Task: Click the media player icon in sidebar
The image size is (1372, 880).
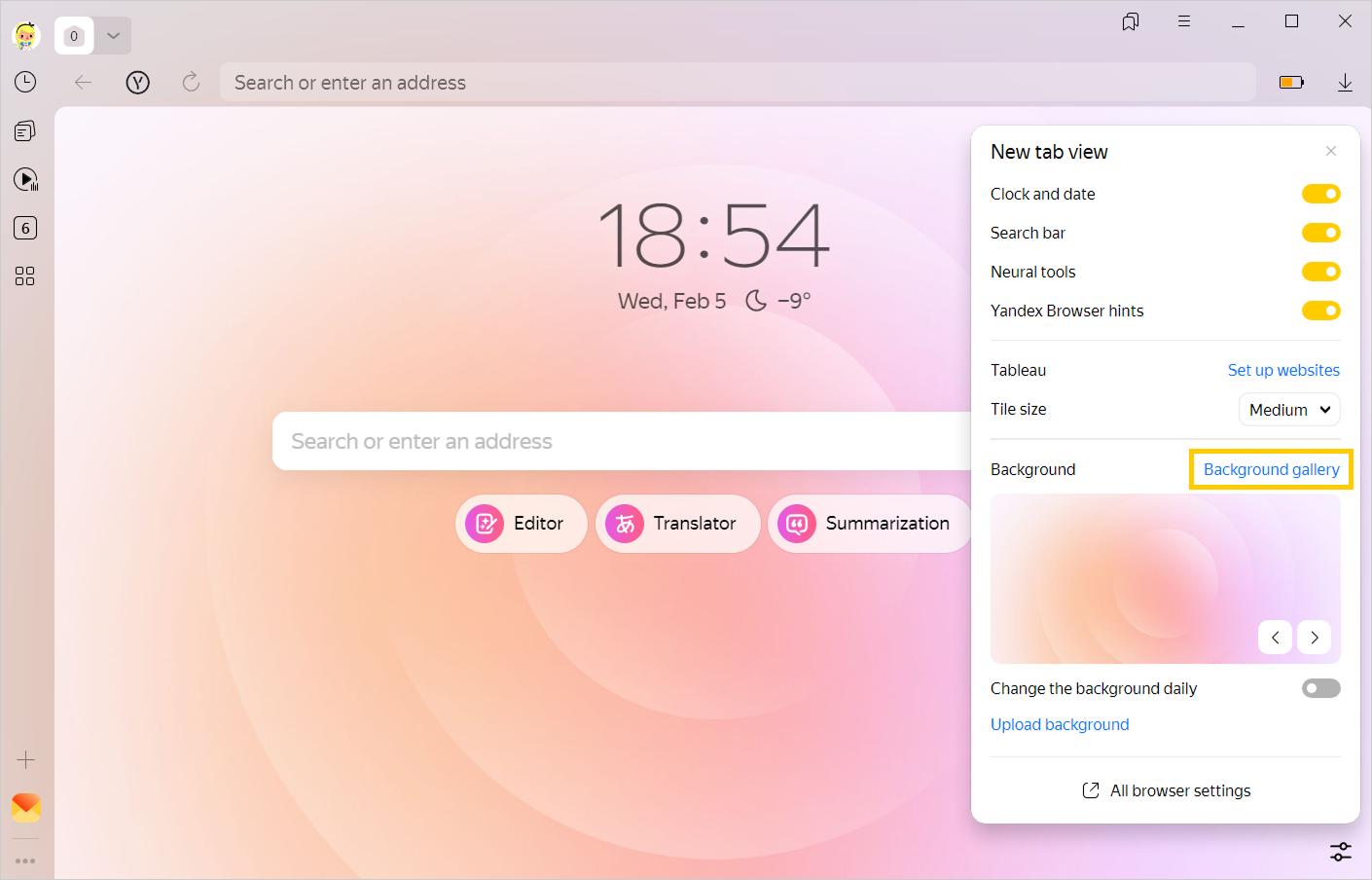Action: point(25,180)
